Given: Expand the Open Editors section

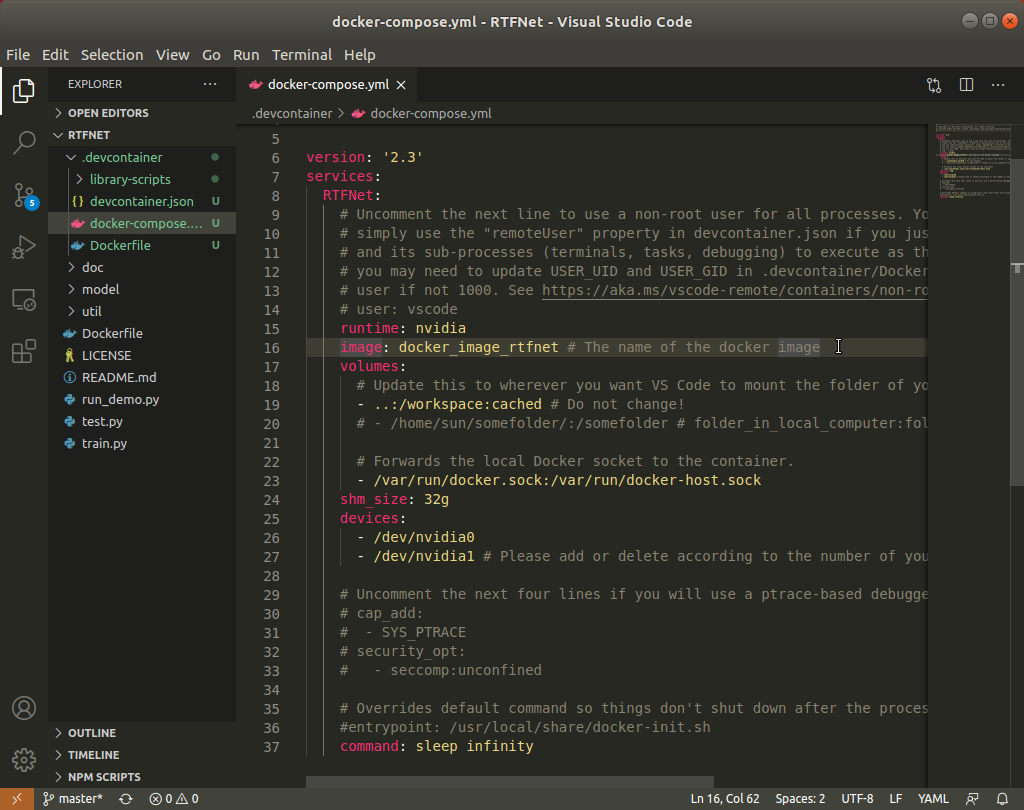Looking at the screenshot, I should (142, 113).
